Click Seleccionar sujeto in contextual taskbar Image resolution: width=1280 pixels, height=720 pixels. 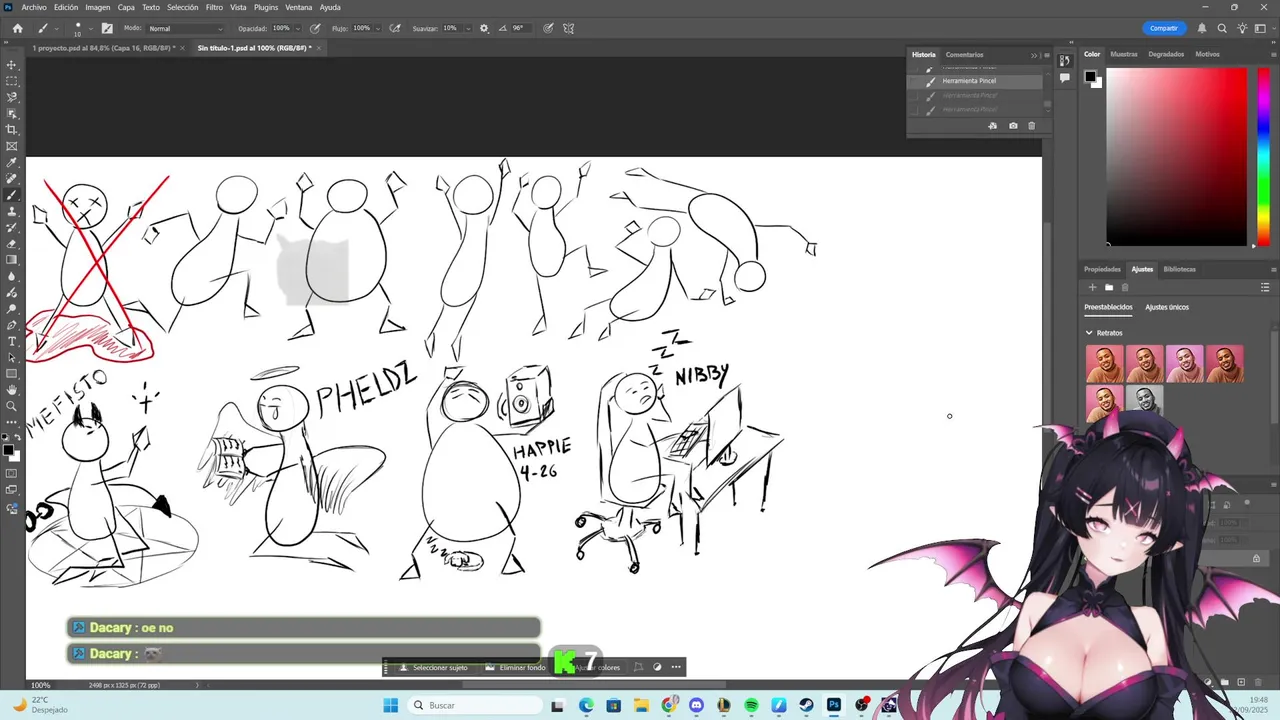point(434,667)
